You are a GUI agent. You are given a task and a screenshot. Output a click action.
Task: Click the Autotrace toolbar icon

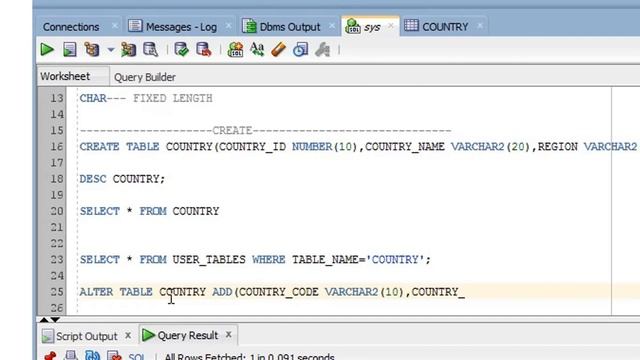click(x=128, y=50)
